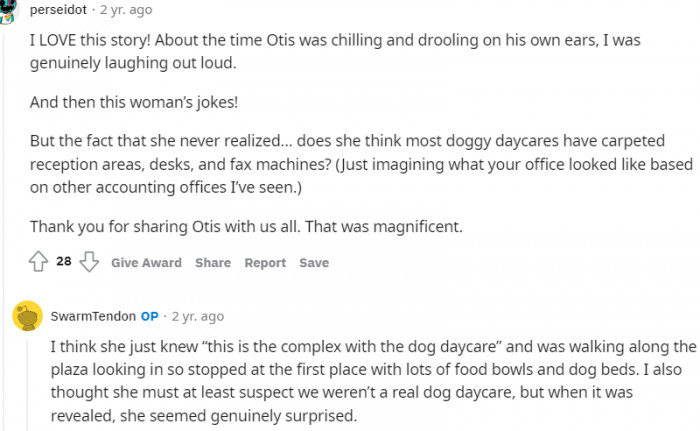Share perseidot's comment
The image size is (700, 431).
coord(212,262)
